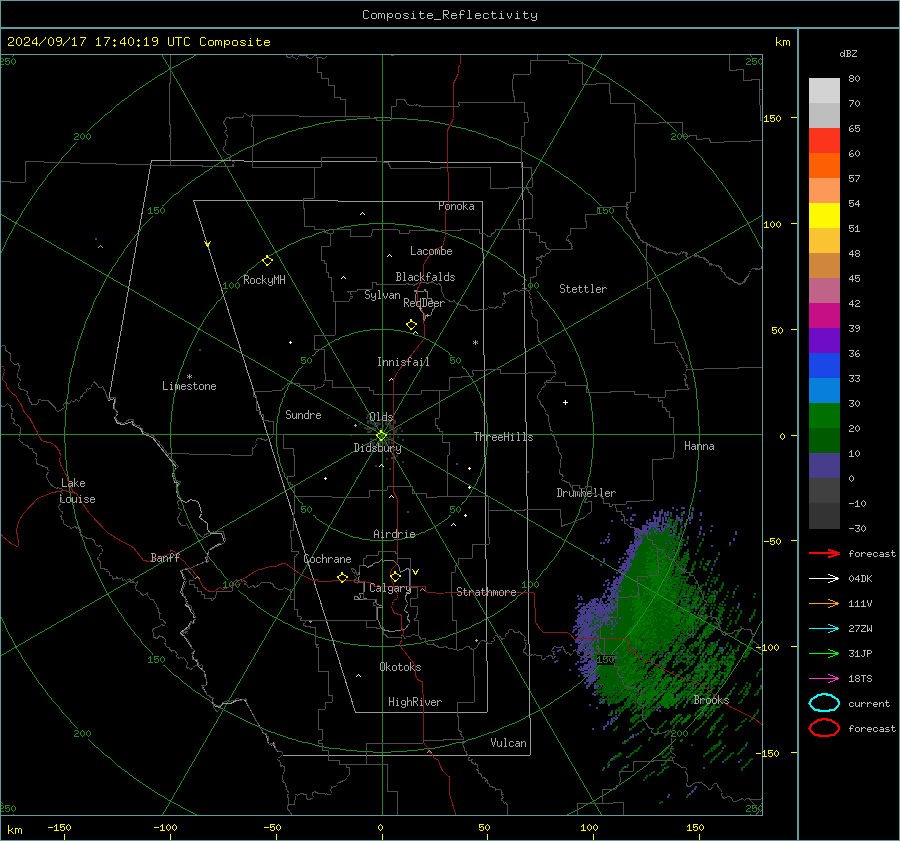900x841 pixels.
Task: Select the Hanna label on the map
Action: [699, 446]
